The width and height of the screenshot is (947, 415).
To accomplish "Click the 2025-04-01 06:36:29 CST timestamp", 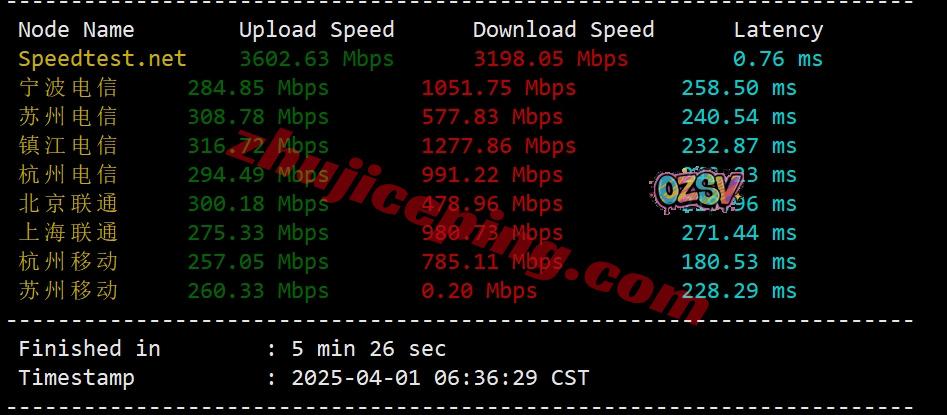I will pyautogui.click(x=440, y=378).
